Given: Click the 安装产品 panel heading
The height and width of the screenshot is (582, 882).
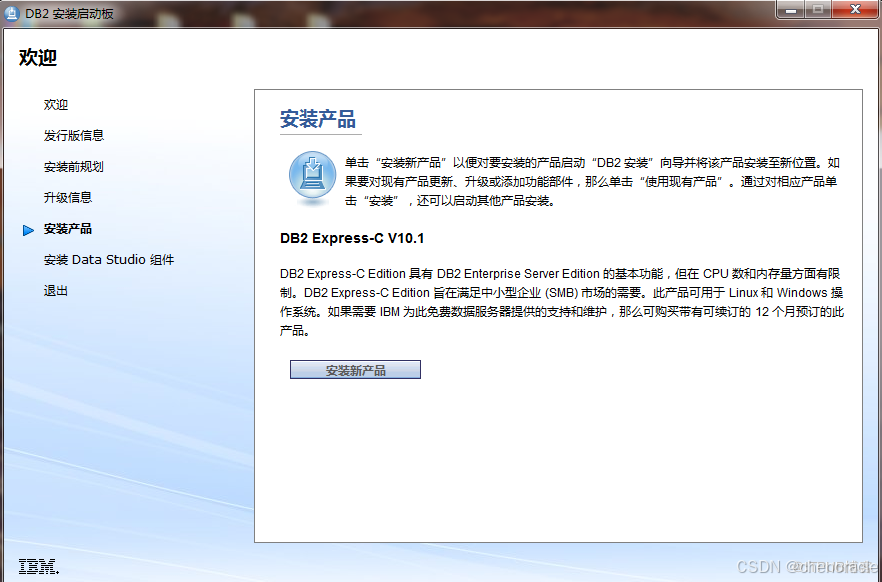Looking at the screenshot, I should 318,119.
